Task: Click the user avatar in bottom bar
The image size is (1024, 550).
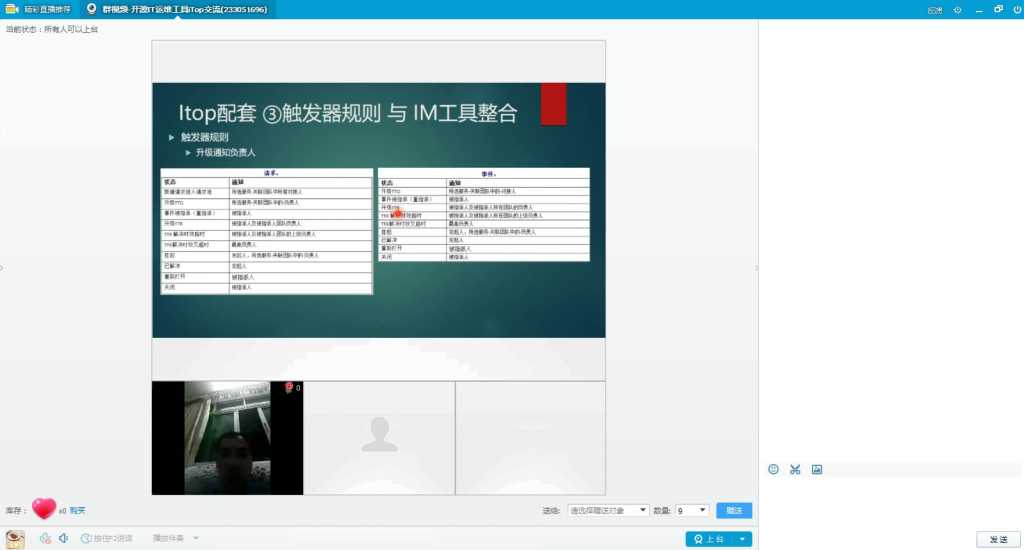Action: [15, 539]
